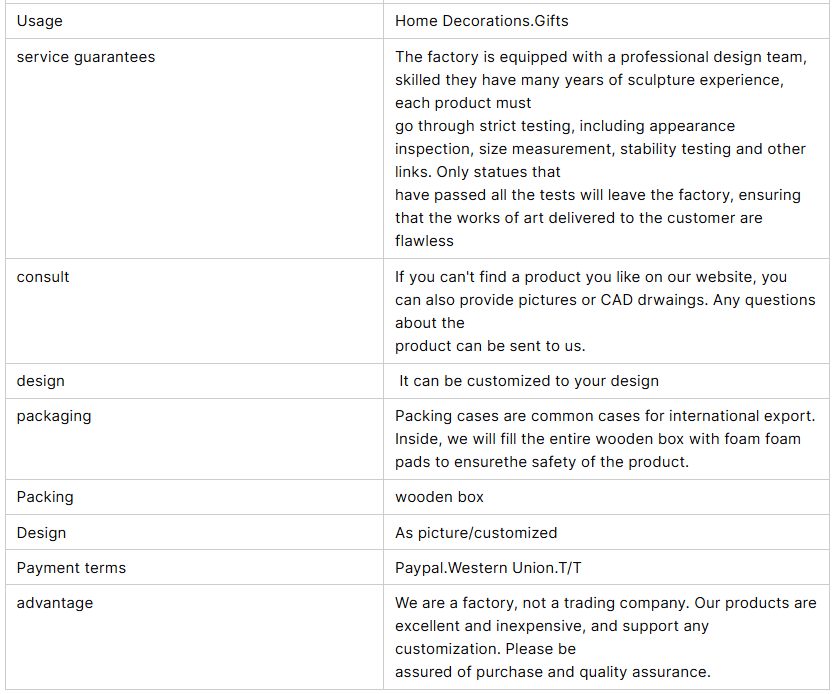Image resolution: width=834 pixels, height=694 pixels.
Task: Click the packaging row label
Action: (x=54, y=416)
